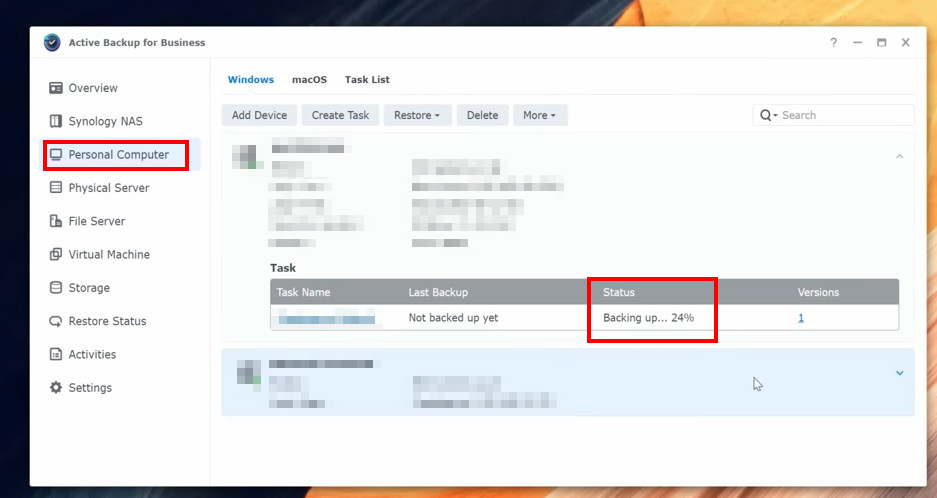Click the Status column header
Screen dimensions: 937x498
(618, 292)
